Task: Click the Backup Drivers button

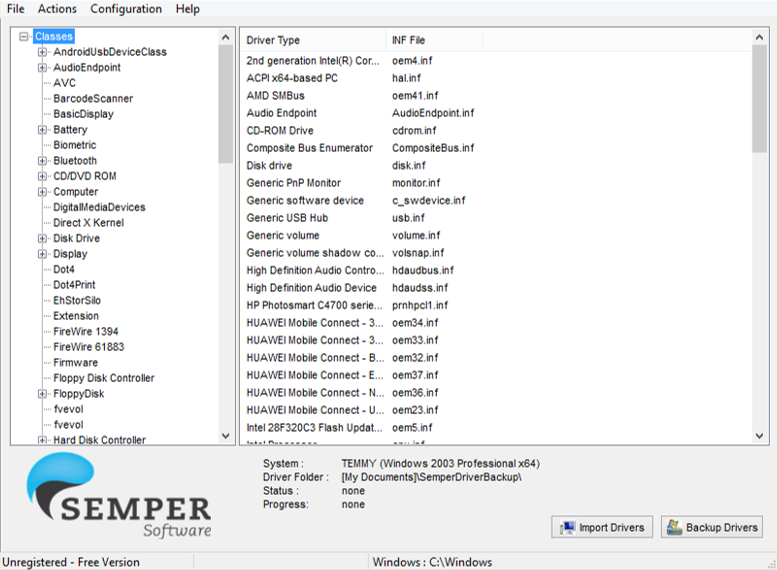Action: (712, 527)
